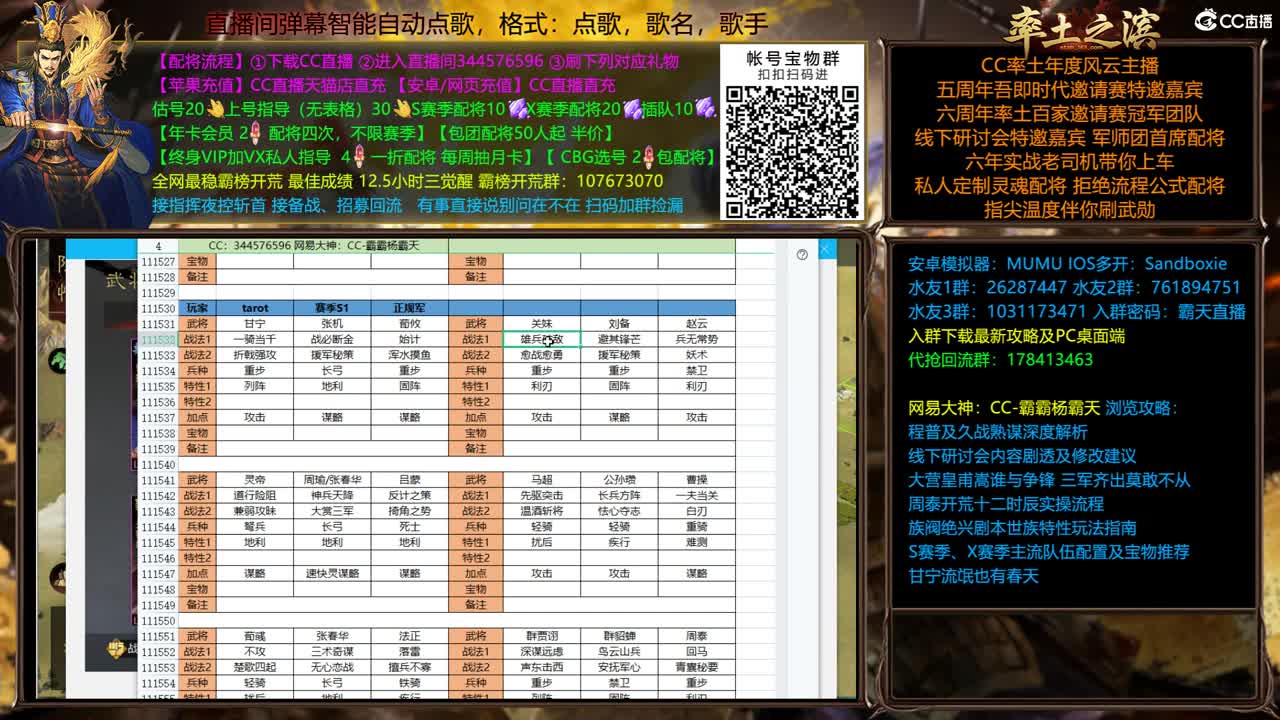Image resolution: width=1280 pixels, height=720 pixels.
Task: Select row header 111529
Action: (158, 293)
